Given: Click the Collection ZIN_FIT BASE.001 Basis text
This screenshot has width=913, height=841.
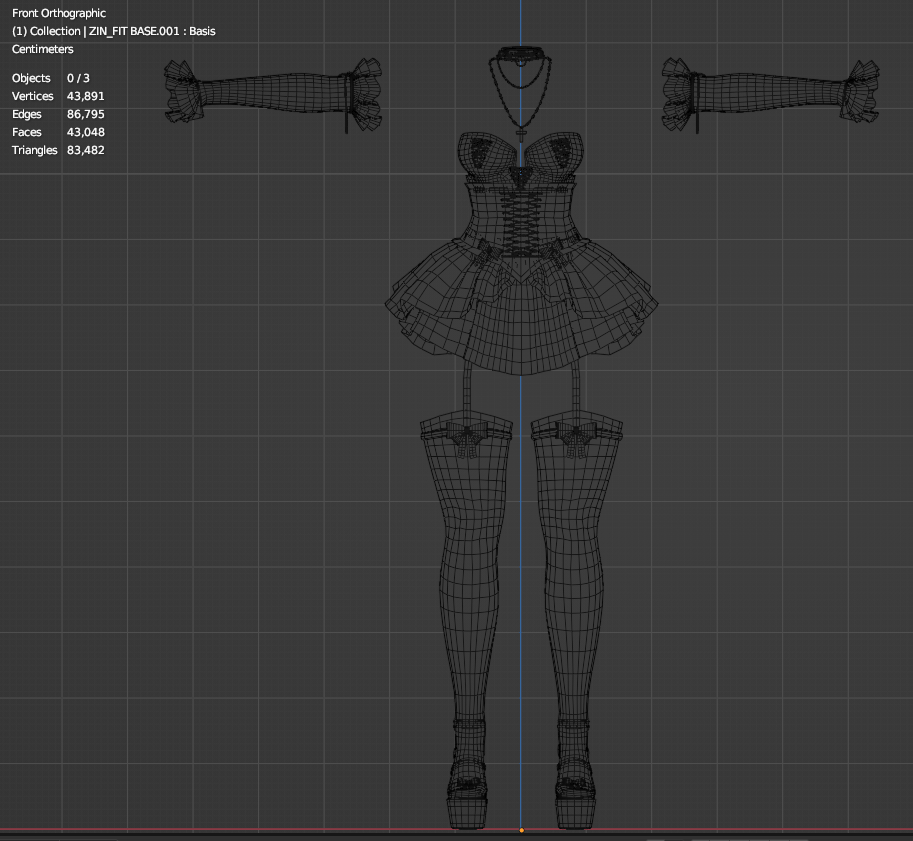Looking at the screenshot, I should pyautogui.click(x=114, y=31).
